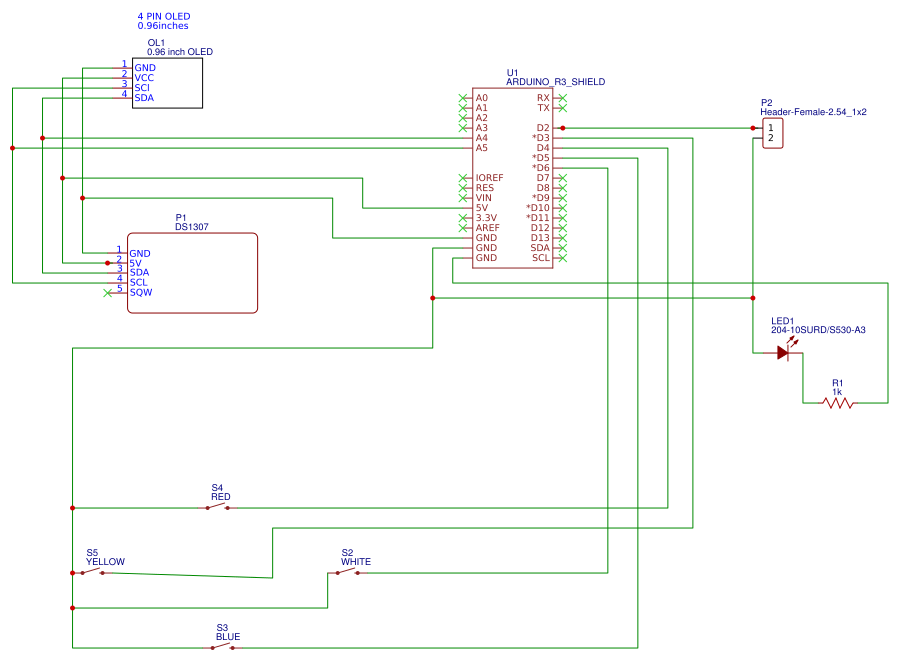Click the "DS1307" name label
Image resolution: width=898 pixels, height=660 pixels.
[192, 227]
